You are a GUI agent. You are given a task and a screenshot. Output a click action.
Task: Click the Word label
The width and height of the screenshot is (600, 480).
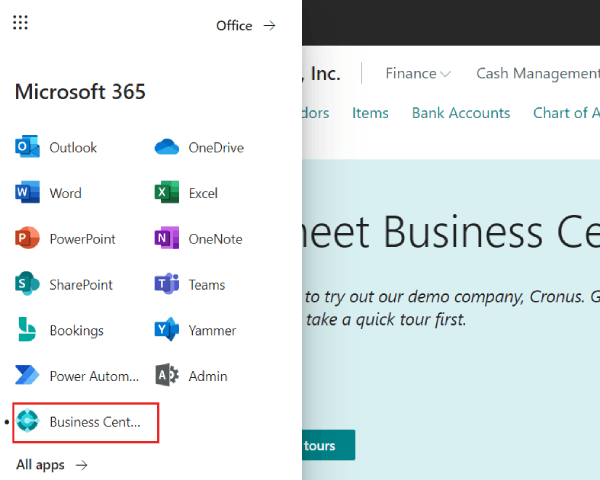[65, 193]
